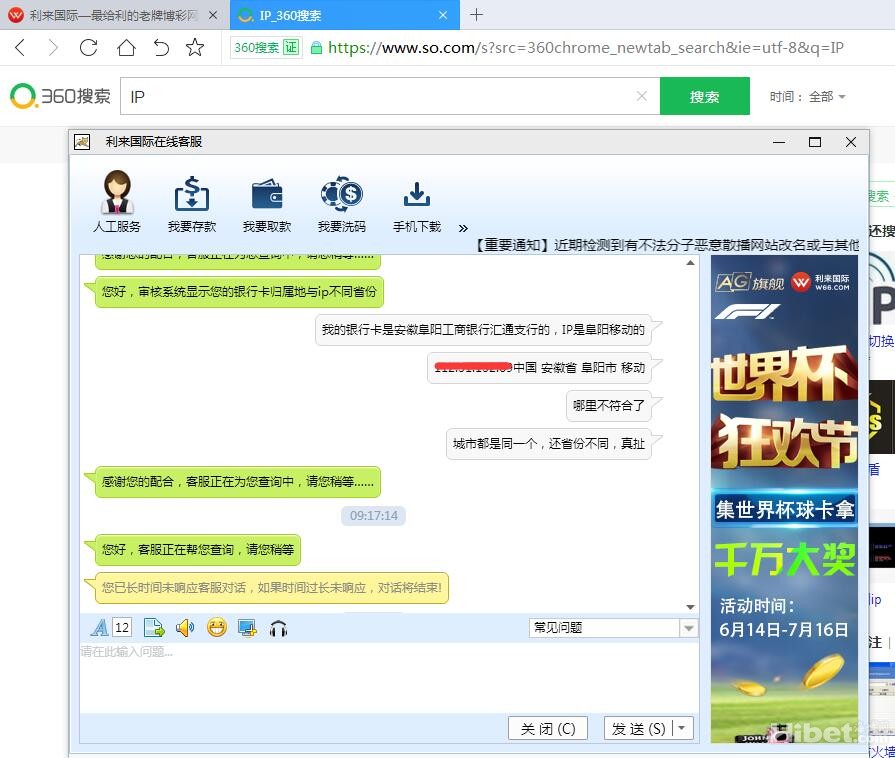Click the send file document icon
This screenshot has height=758, width=895.
tap(153, 628)
